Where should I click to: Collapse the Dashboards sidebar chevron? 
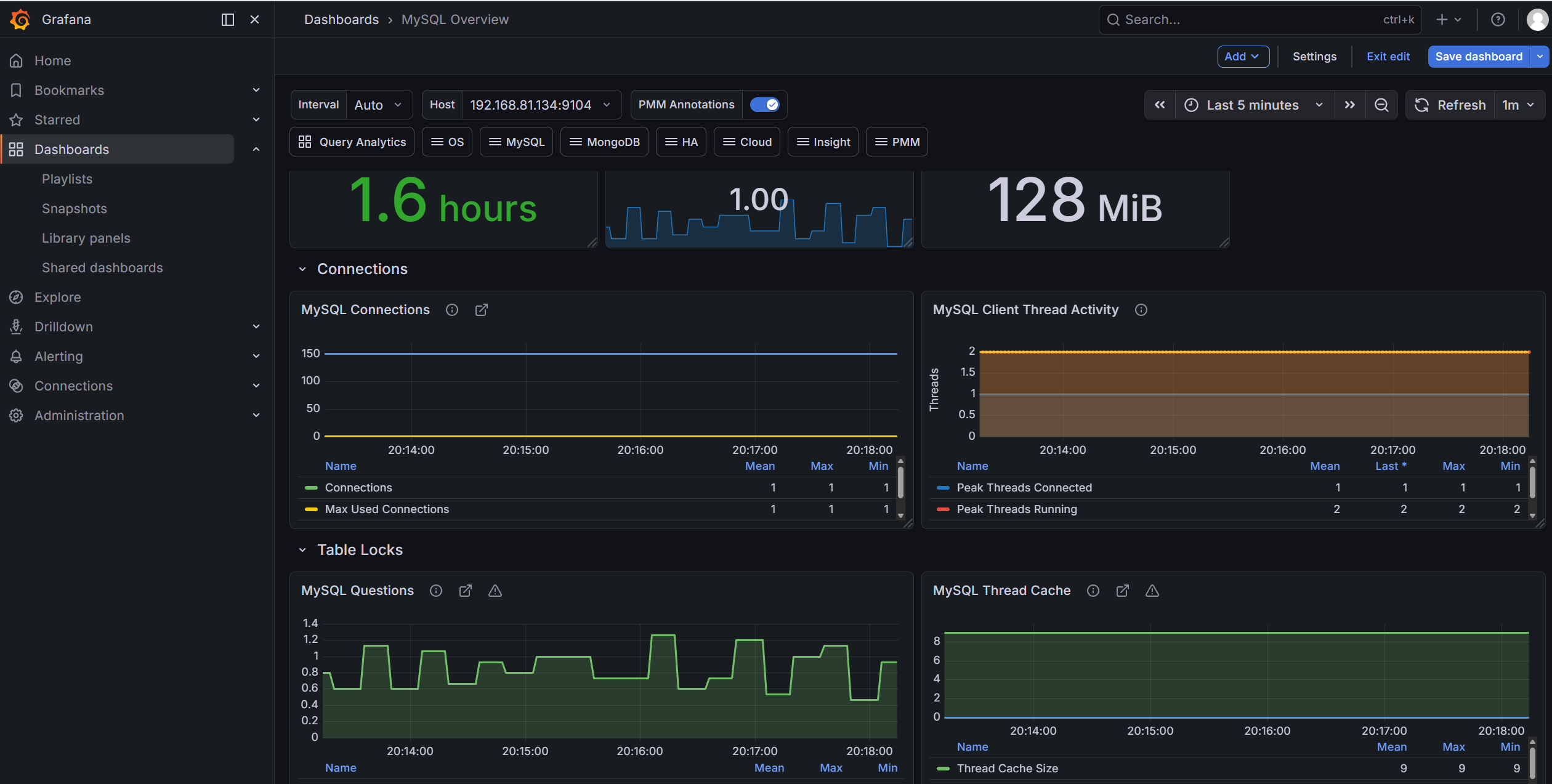pos(256,149)
